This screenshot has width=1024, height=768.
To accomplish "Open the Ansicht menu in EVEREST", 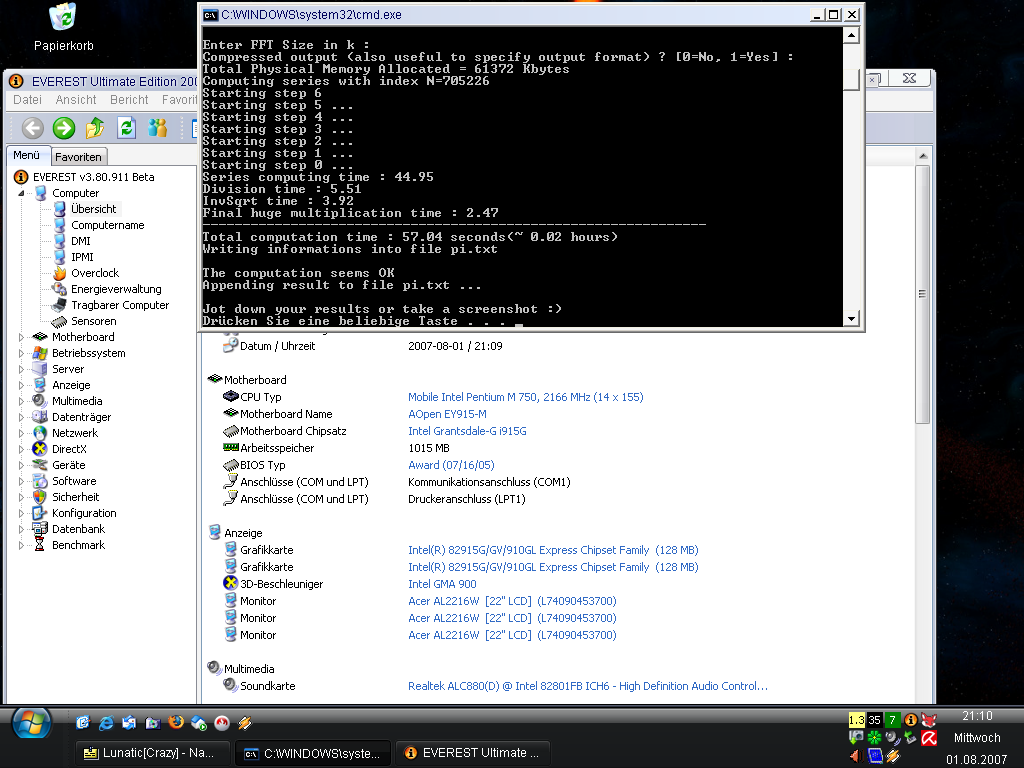I will [x=76, y=100].
